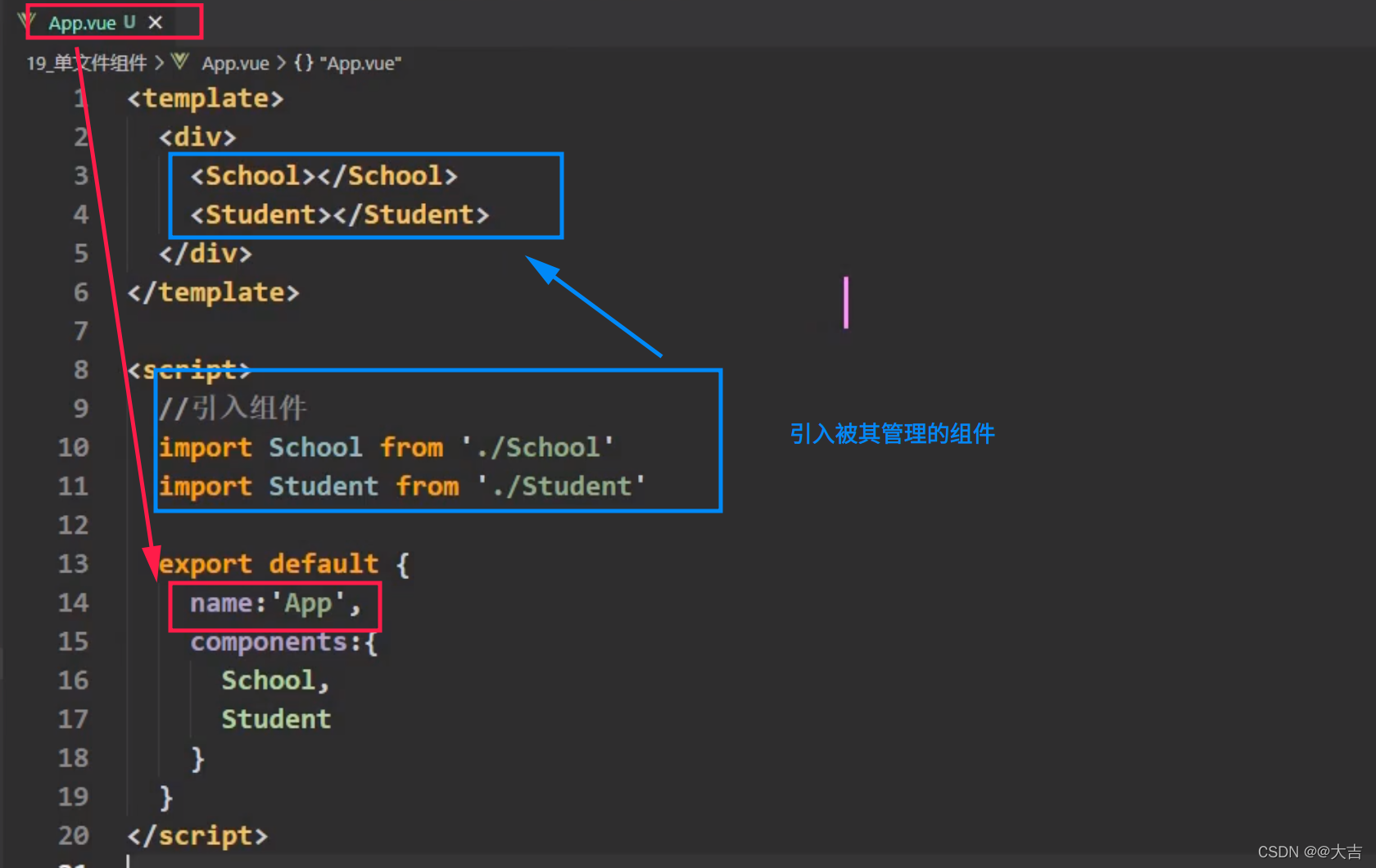Click the closing </template> tag
Screen dimensions: 1376x868
pos(213,292)
